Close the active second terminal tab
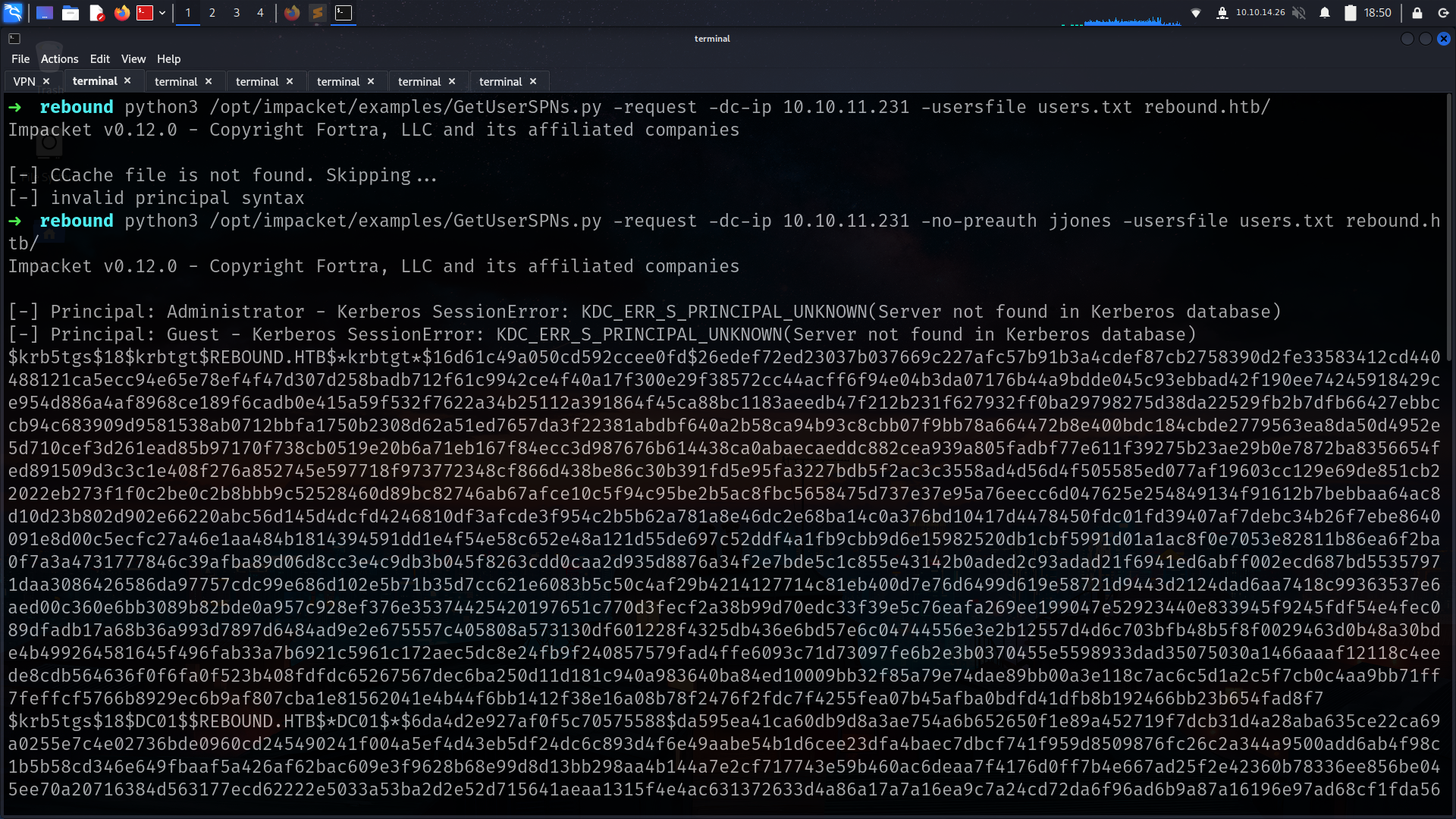1456x819 pixels. [127, 80]
